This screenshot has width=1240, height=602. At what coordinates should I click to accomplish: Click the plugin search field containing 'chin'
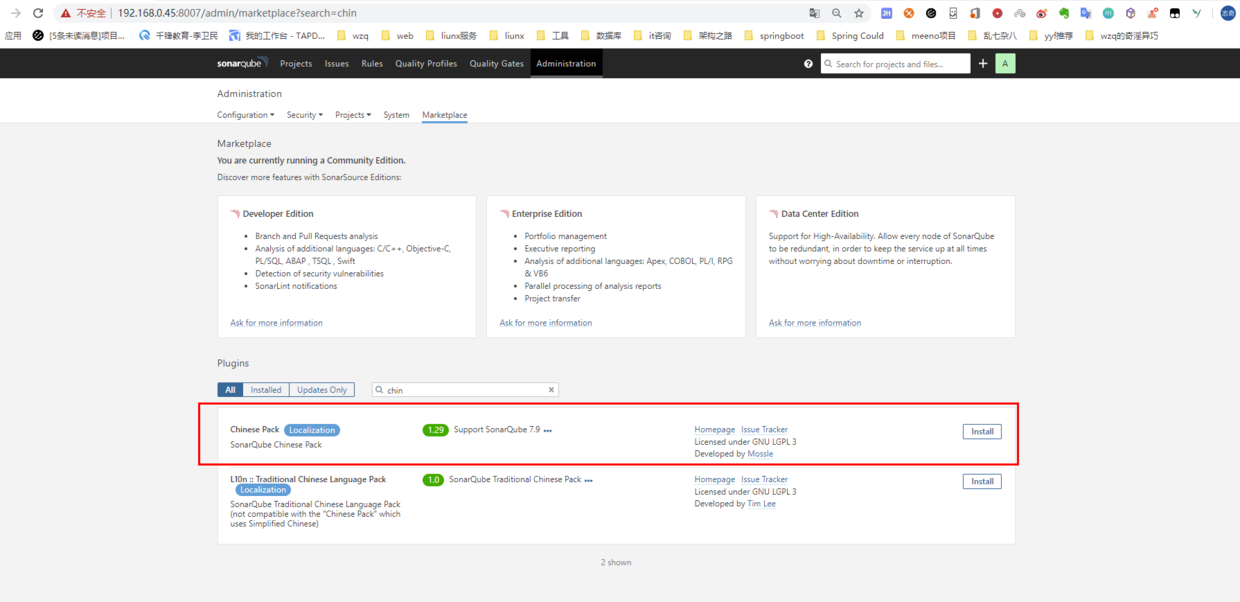tap(465, 390)
